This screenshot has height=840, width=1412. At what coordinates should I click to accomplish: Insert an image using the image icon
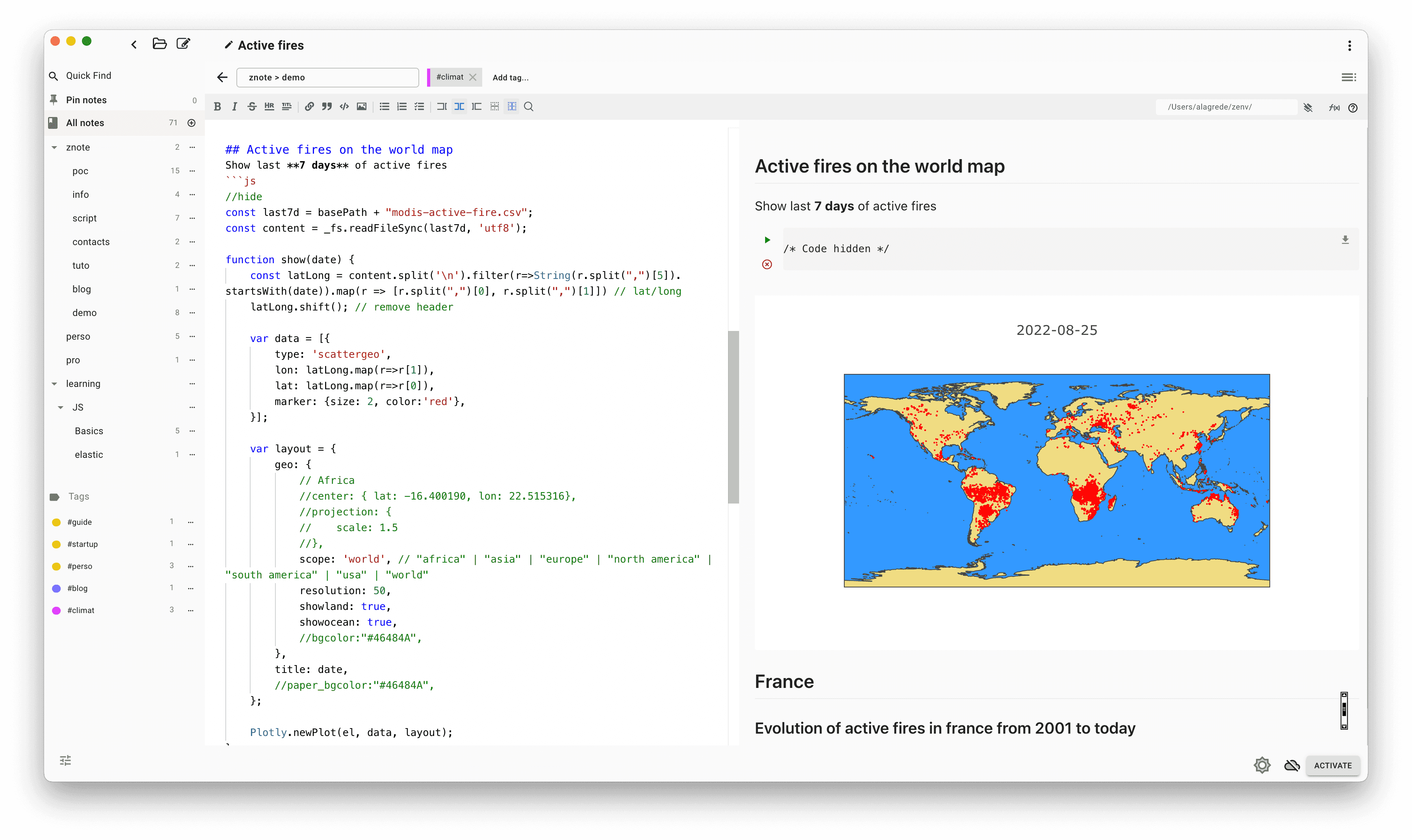[x=362, y=106]
